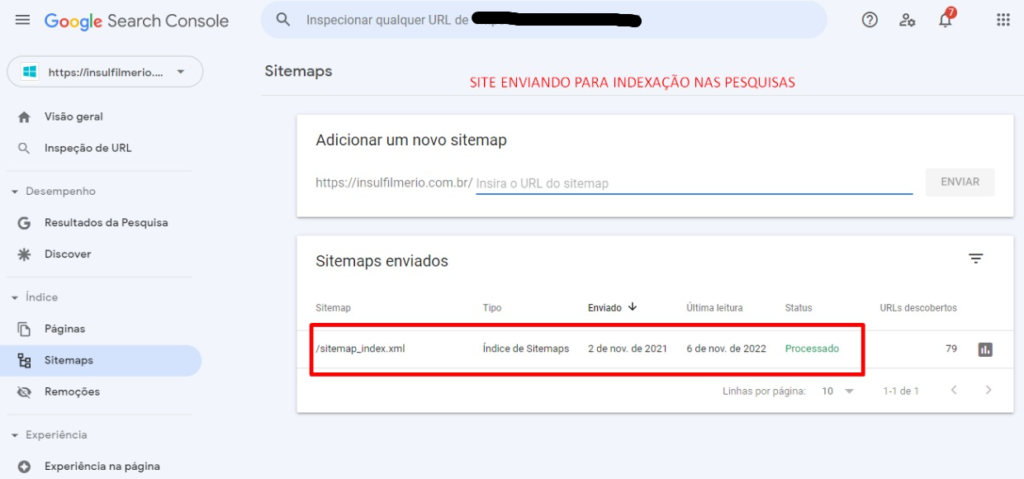Click the ENVIAR button
This screenshot has width=1024, height=479.
pyautogui.click(x=960, y=182)
